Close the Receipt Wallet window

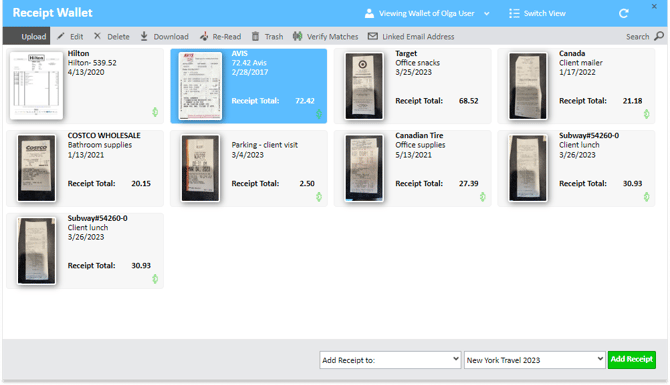click(654, 6)
